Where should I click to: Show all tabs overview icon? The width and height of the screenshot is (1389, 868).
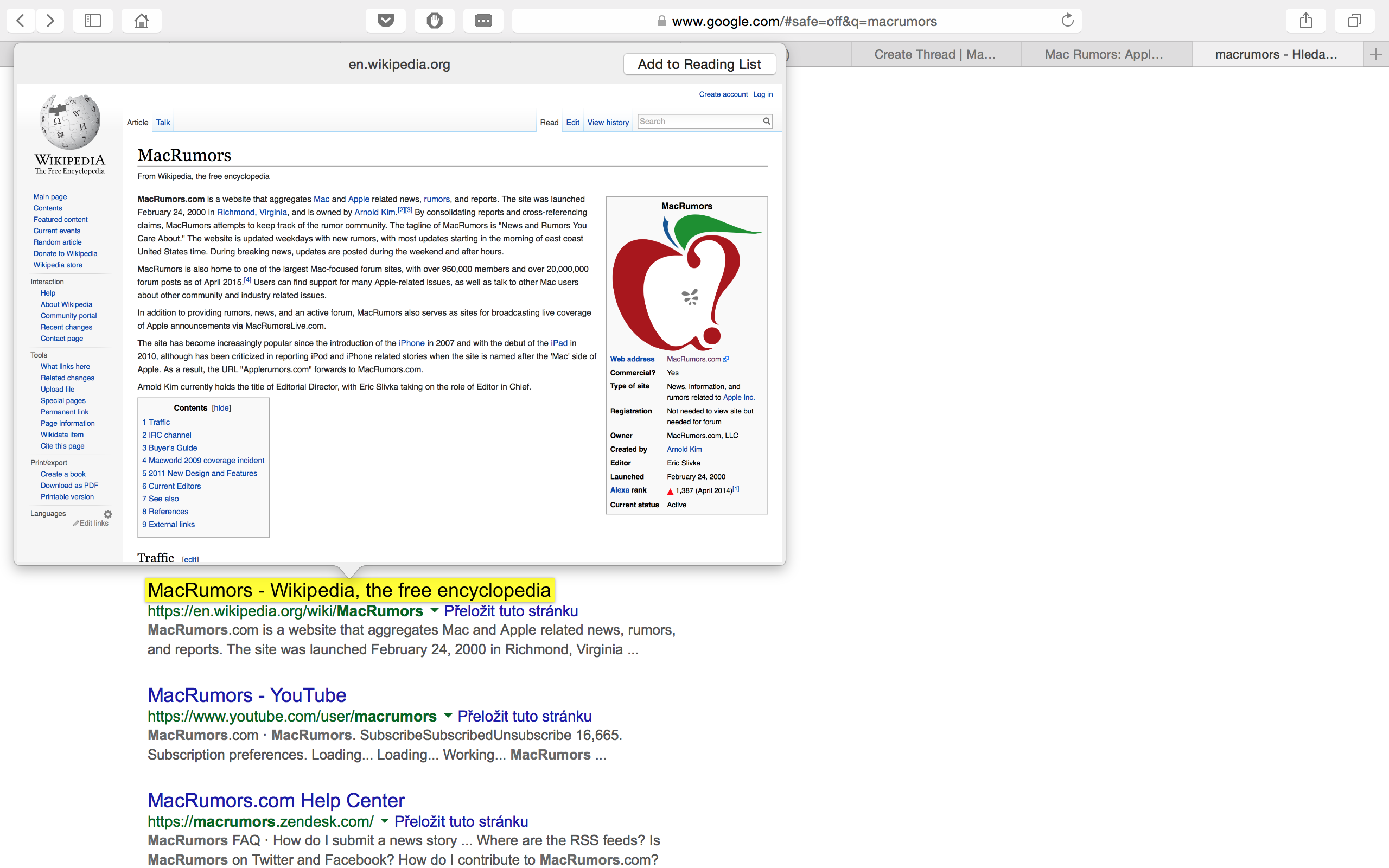coord(1355,21)
